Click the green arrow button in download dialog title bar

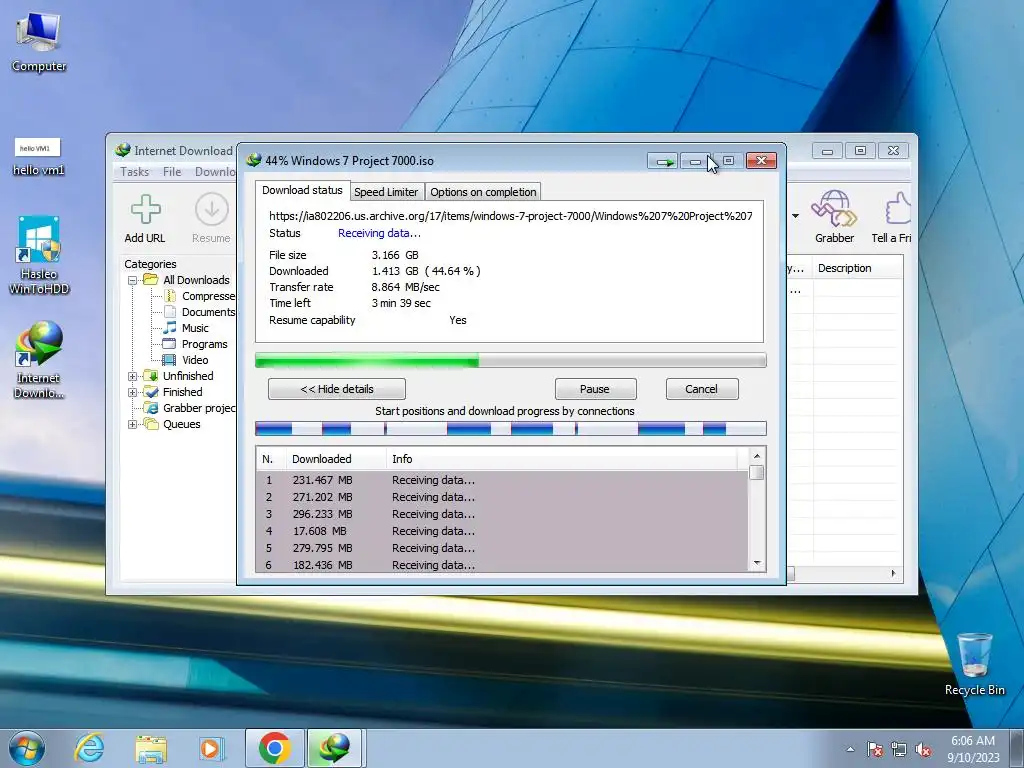[x=664, y=161]
